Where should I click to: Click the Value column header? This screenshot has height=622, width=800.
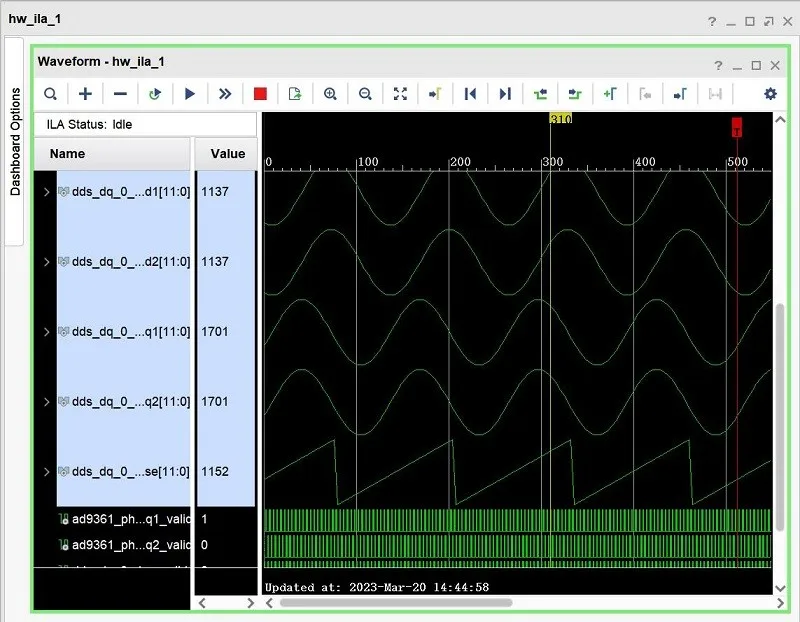[227, 154]
